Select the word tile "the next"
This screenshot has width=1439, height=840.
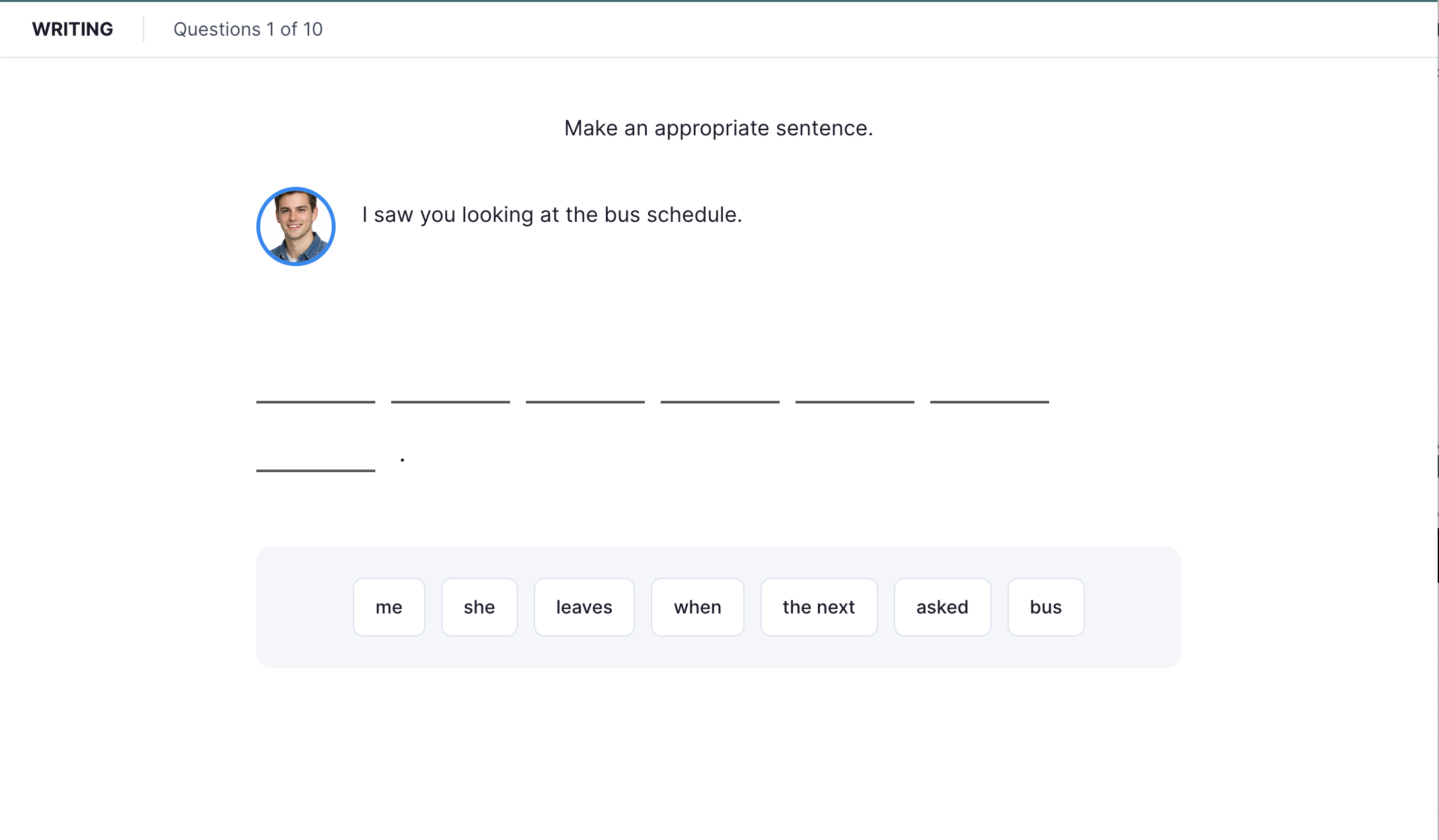819,607
